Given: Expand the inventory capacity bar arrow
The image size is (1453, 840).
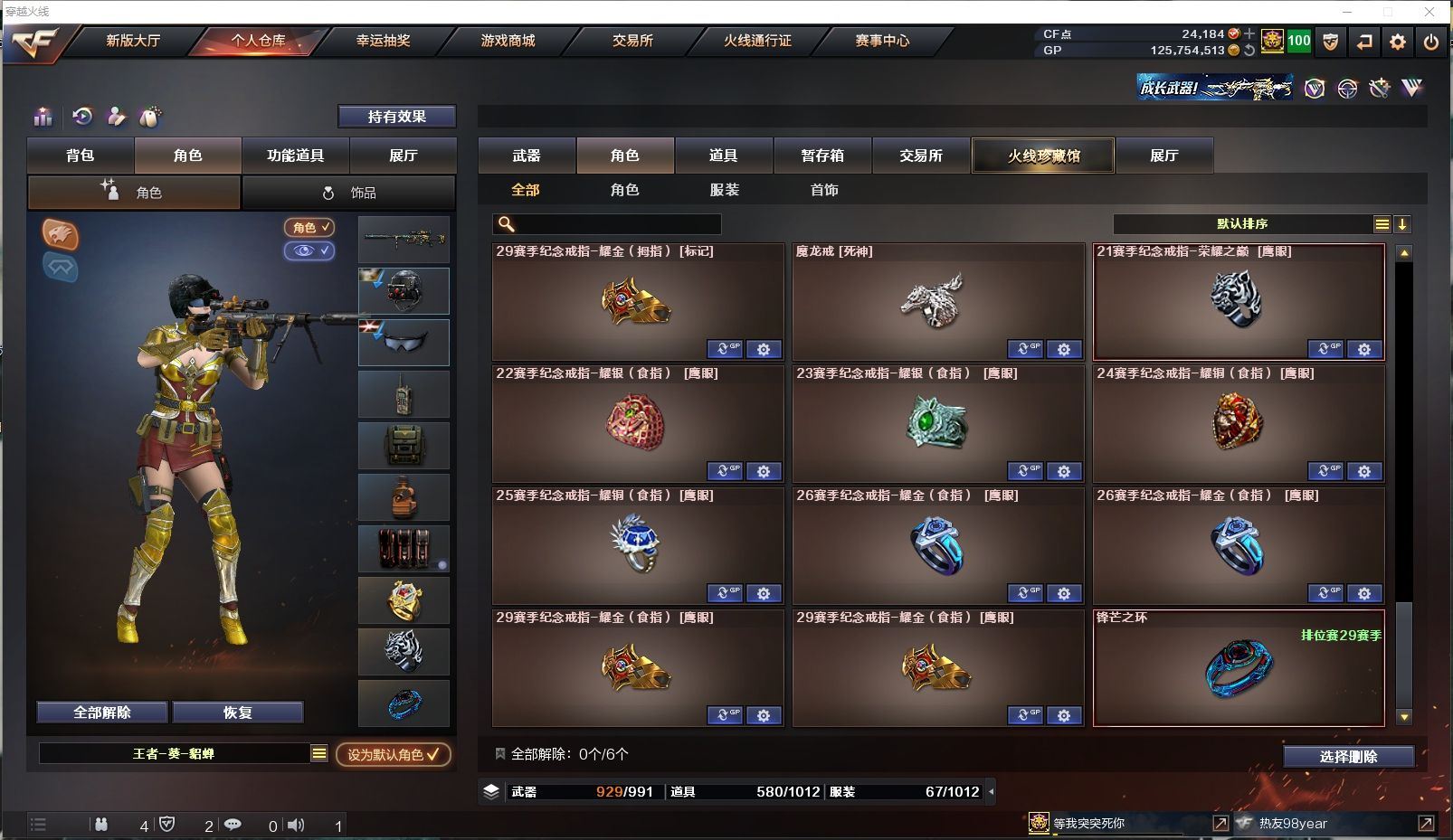Looking at the screenshot, I should [992, 791].
